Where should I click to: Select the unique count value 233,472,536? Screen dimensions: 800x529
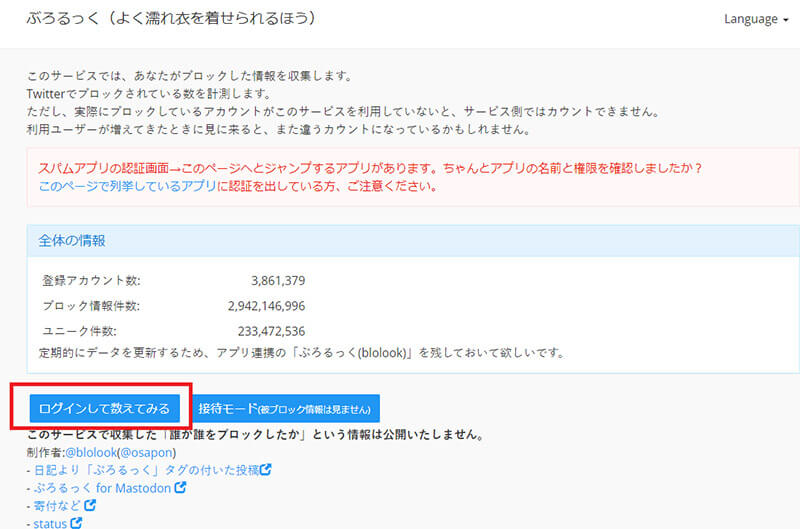pos(271,332)
